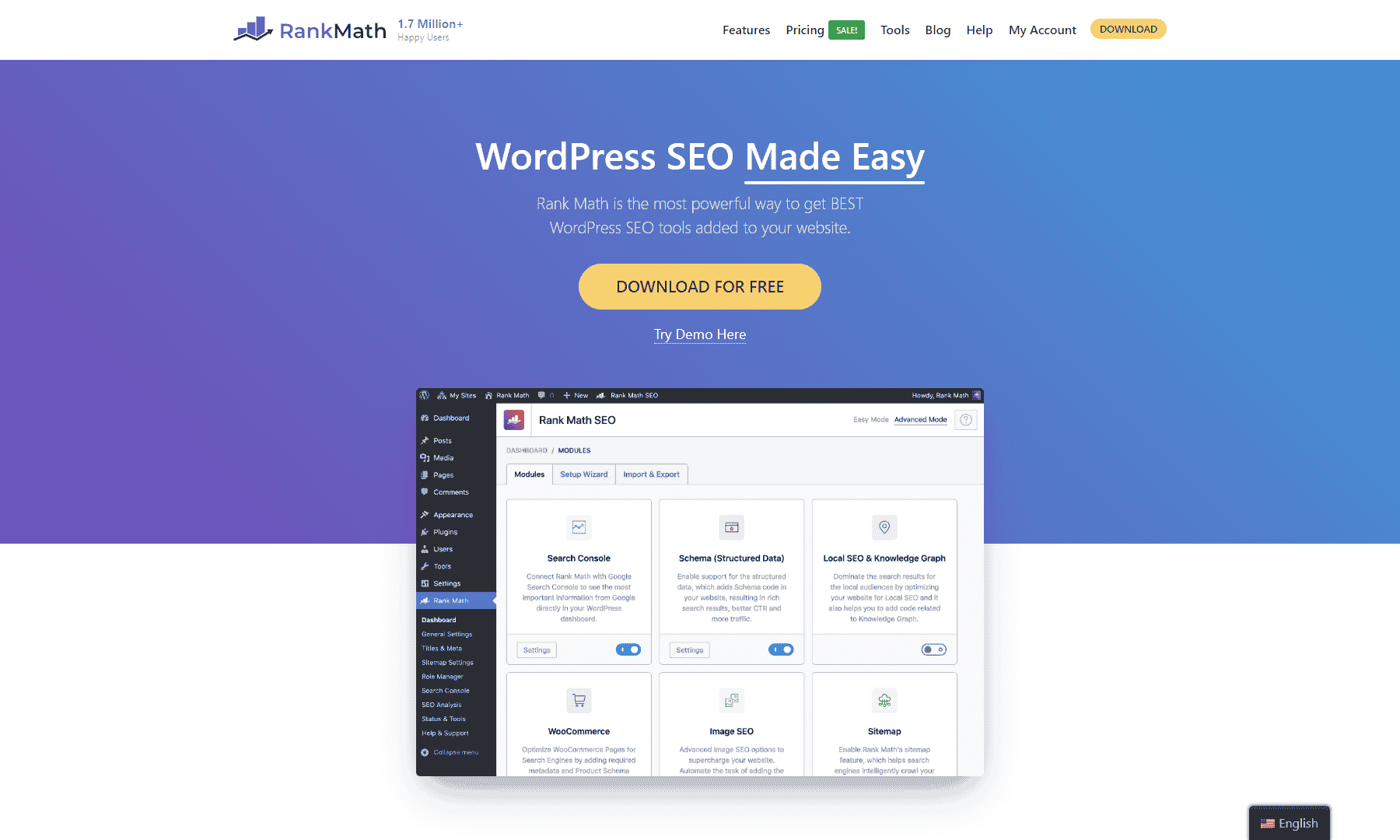The image size is (1400, 840).
Task: Click the Plugins plug icon in the sidebar
Action: [425, 532]
